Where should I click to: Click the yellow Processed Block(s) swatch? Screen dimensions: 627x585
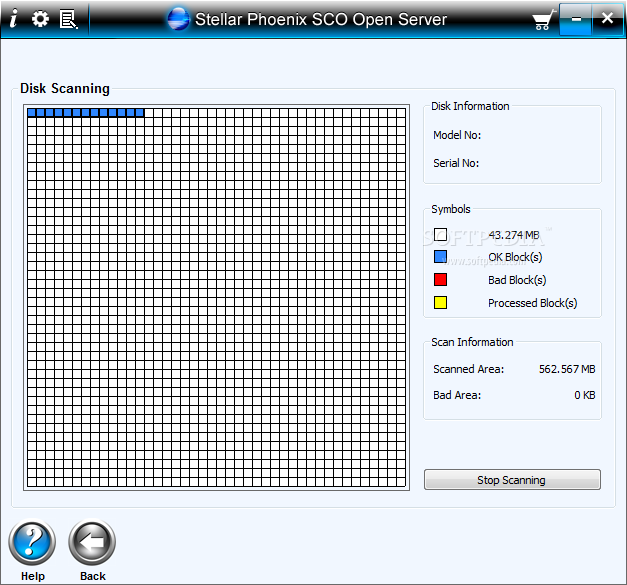pos(440,302)
